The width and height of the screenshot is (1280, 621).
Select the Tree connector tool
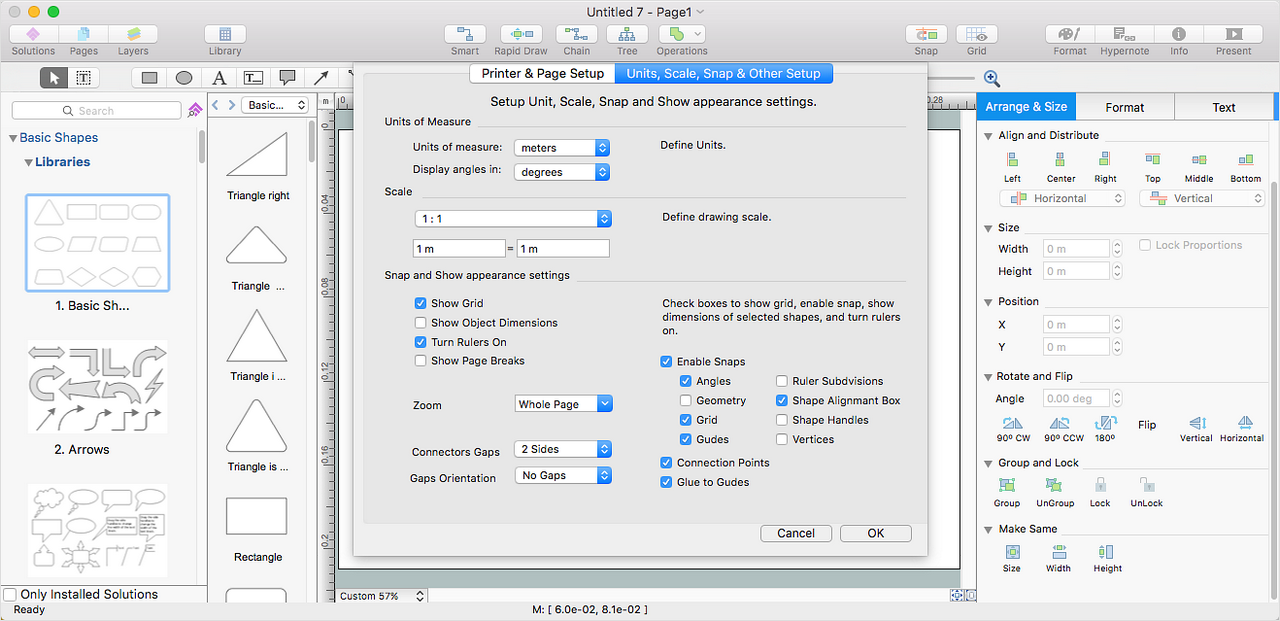(x=627, y=34)
